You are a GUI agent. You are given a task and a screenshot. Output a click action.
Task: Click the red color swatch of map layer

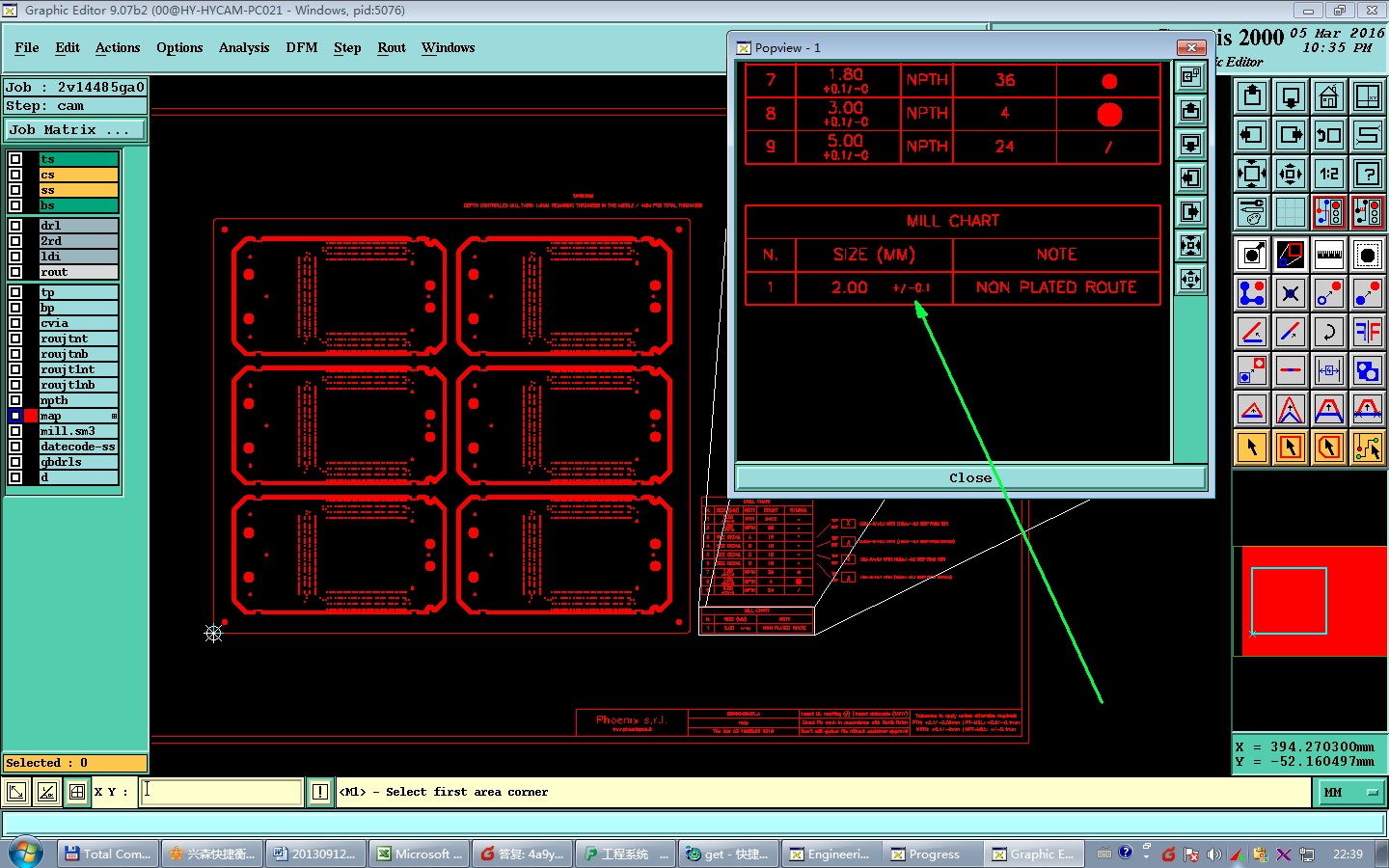pos(31,416)
